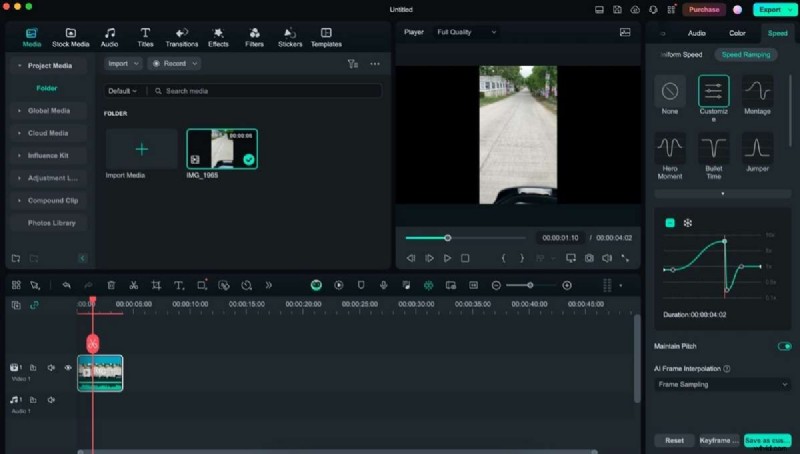Select the IMG_1965 clip thumbnail

click(222, 149)
